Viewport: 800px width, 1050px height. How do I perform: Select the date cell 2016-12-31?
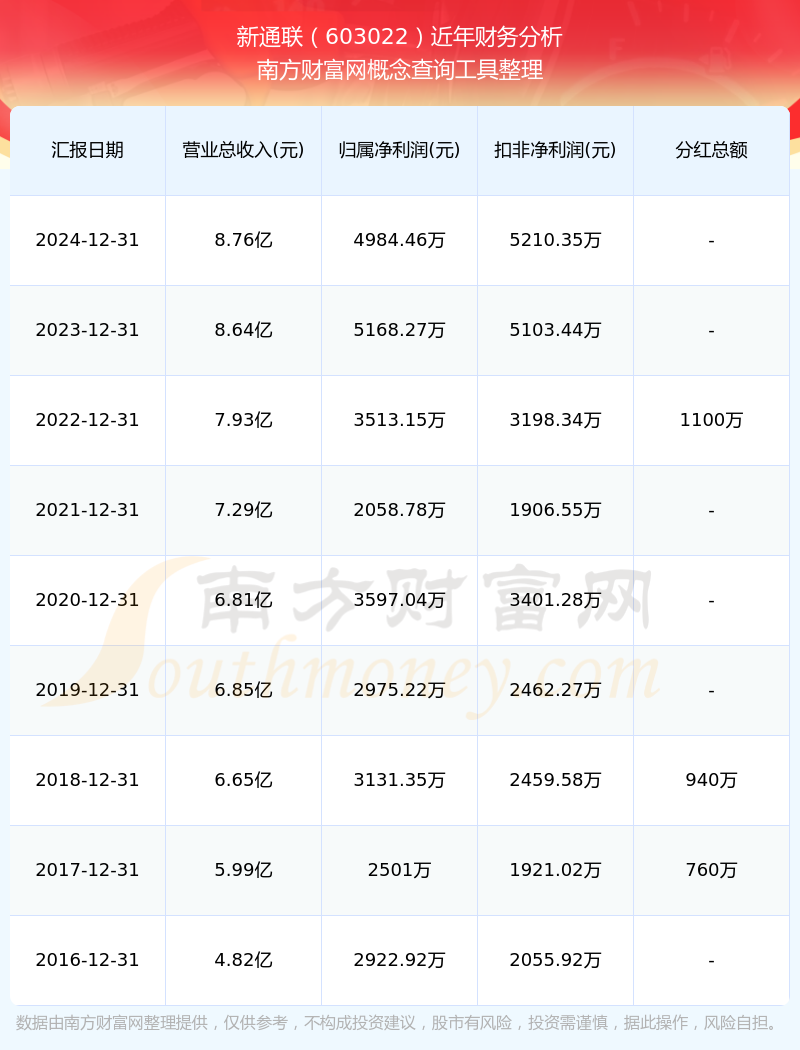(87, 960)
